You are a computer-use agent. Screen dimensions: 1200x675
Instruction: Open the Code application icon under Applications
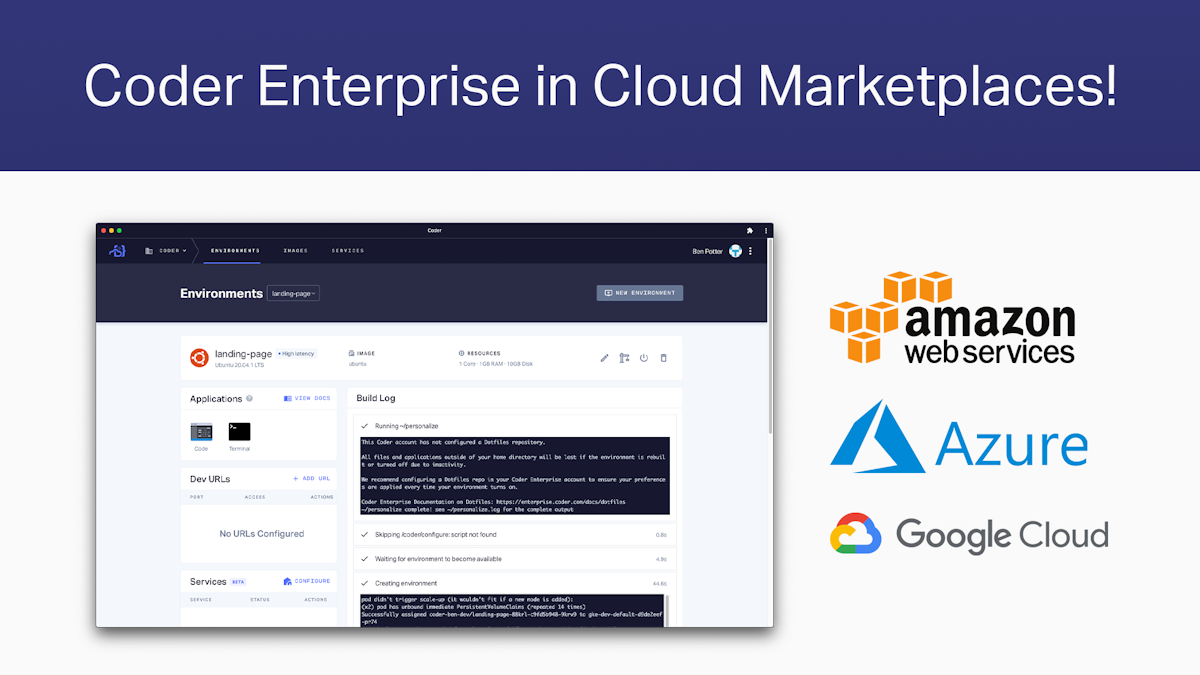coord(200,432)
